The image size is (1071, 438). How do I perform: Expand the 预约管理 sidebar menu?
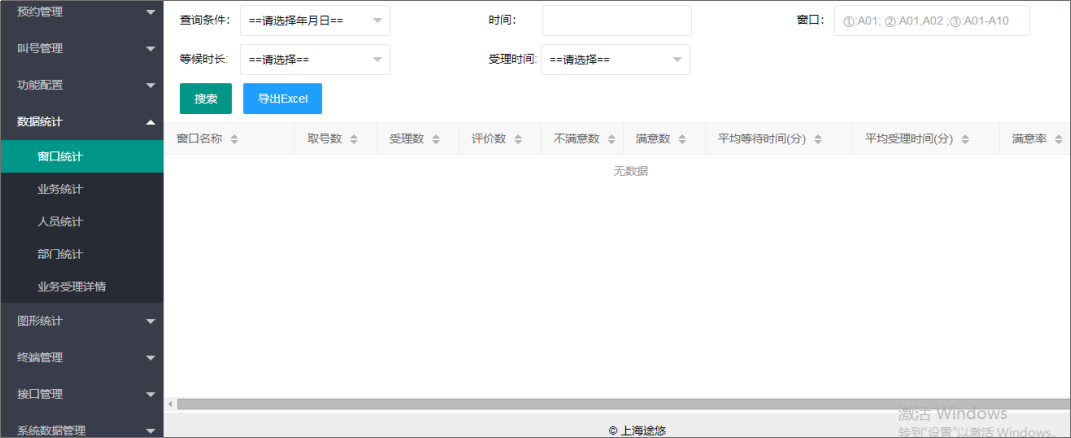82,12
